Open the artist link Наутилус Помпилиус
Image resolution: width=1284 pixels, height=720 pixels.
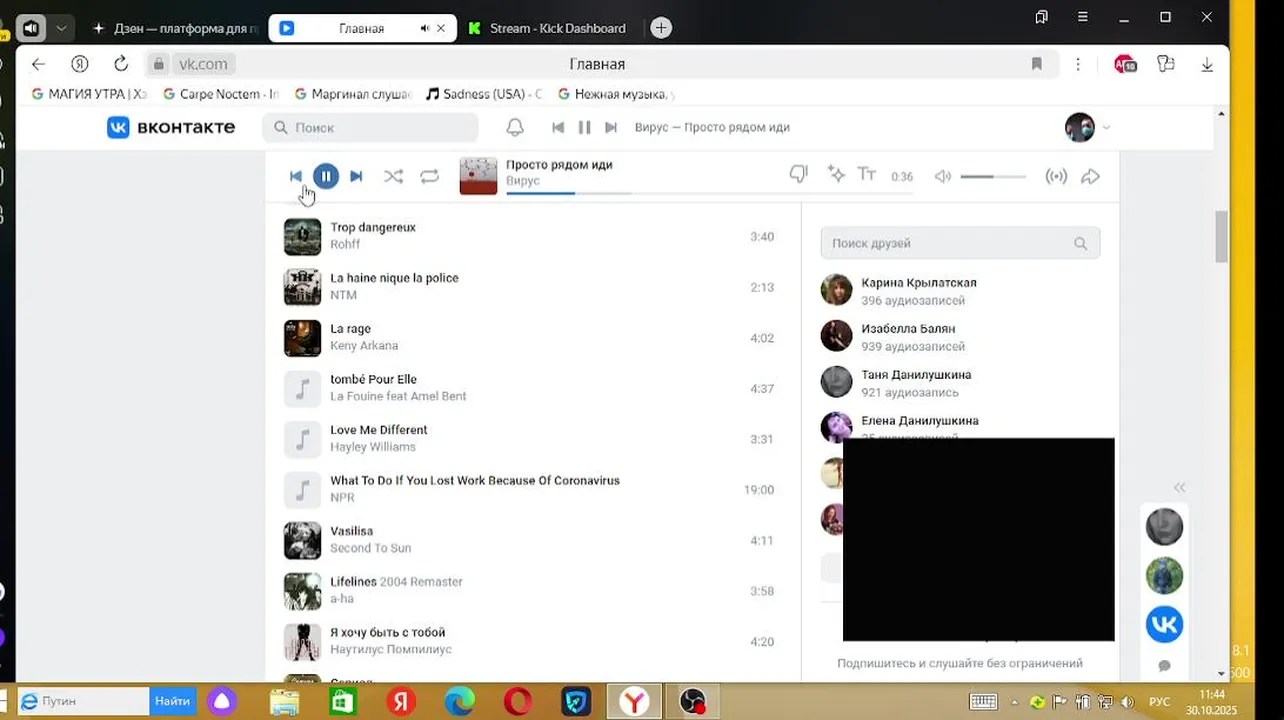pyautogui.click(x=391, y=650)
